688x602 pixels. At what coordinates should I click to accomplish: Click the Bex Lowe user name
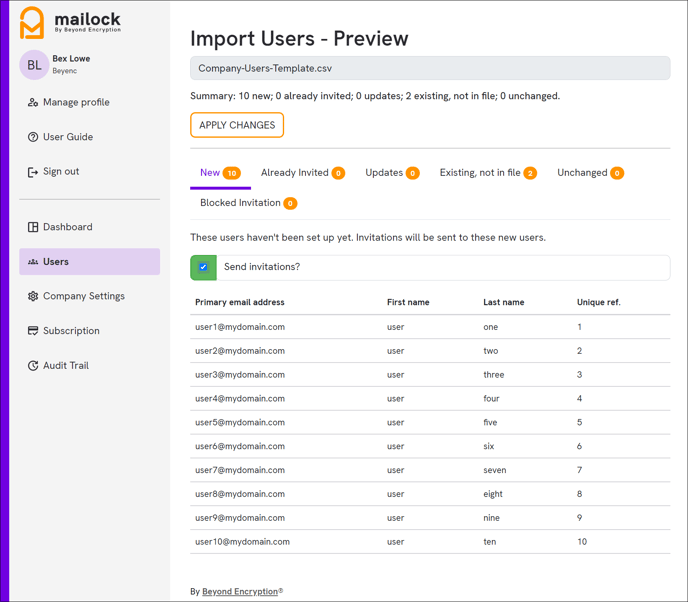click(x=71, y=59)
